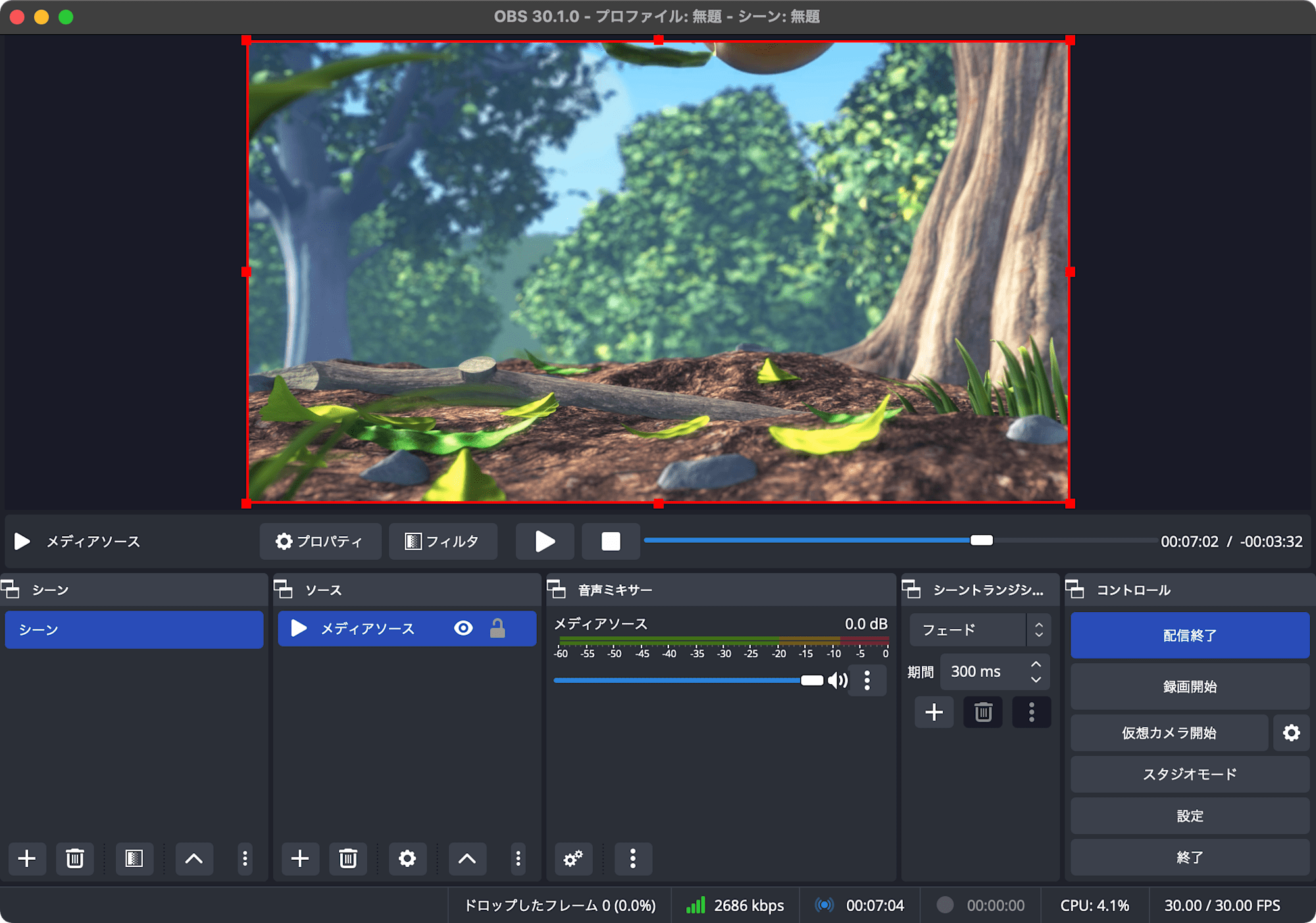Image resolution: width=1316 pixels, height=923 pixels.
Task: Click the 30.00 / 30.00 FPS status
Action: click(1222, 905)
